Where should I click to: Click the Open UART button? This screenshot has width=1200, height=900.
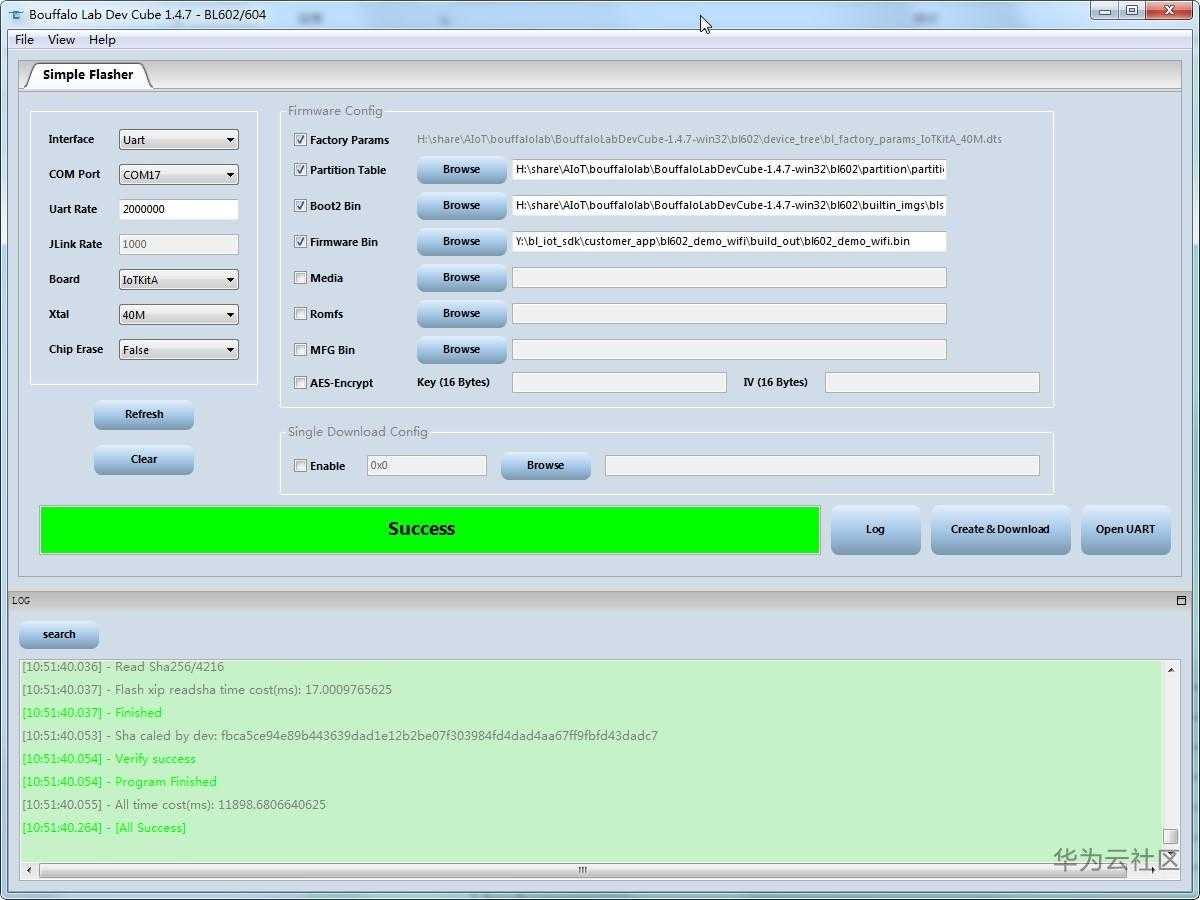(1125, 530)
